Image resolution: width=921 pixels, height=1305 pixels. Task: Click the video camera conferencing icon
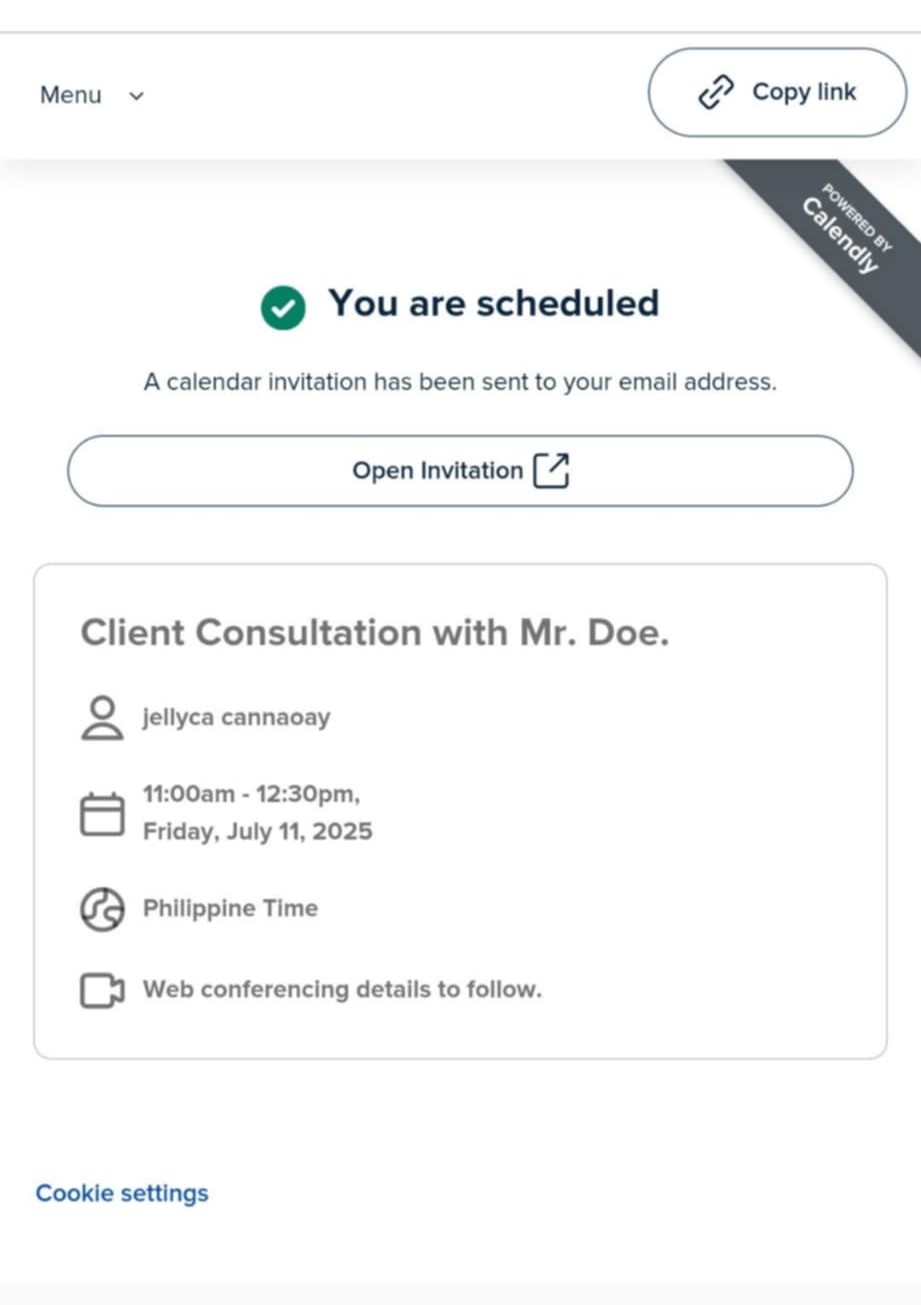(x=102, y=991)
